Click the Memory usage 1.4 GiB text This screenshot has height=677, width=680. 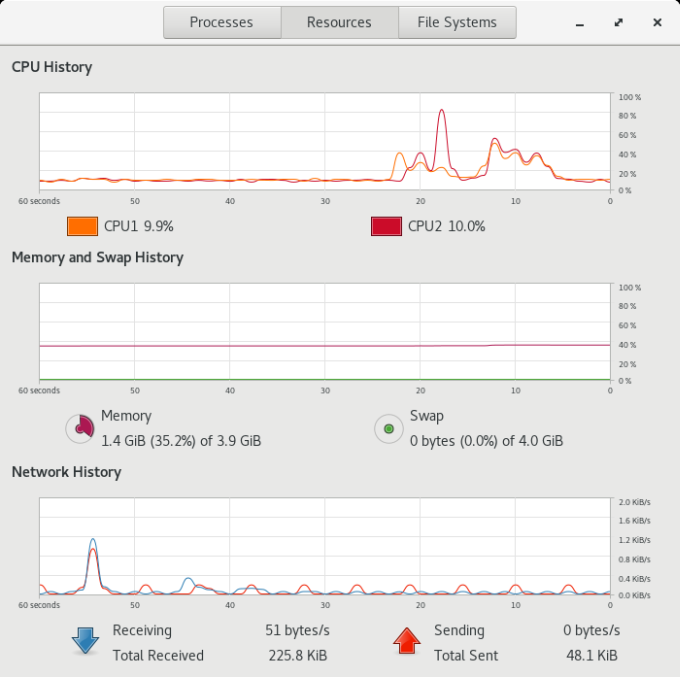point(181,440)
